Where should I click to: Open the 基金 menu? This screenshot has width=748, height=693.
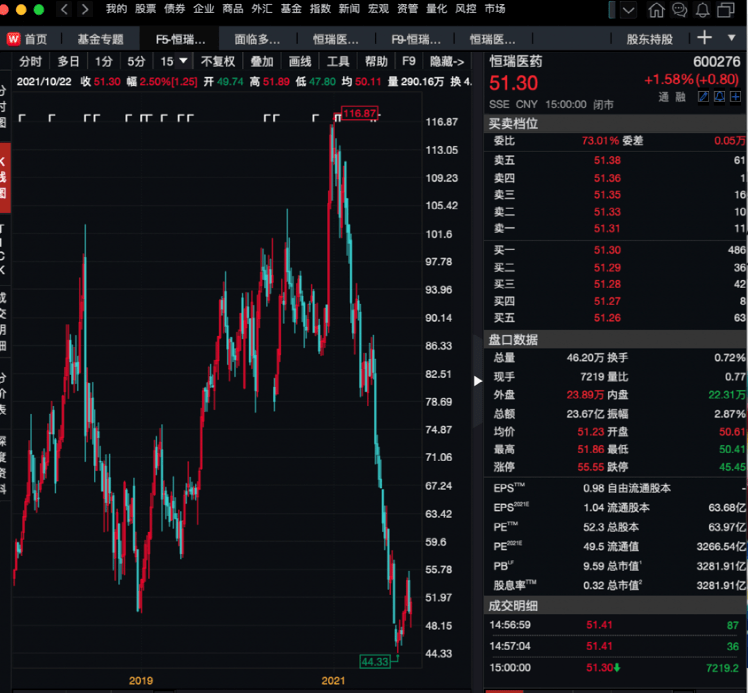pyautogui.click(x=291, y=9)
